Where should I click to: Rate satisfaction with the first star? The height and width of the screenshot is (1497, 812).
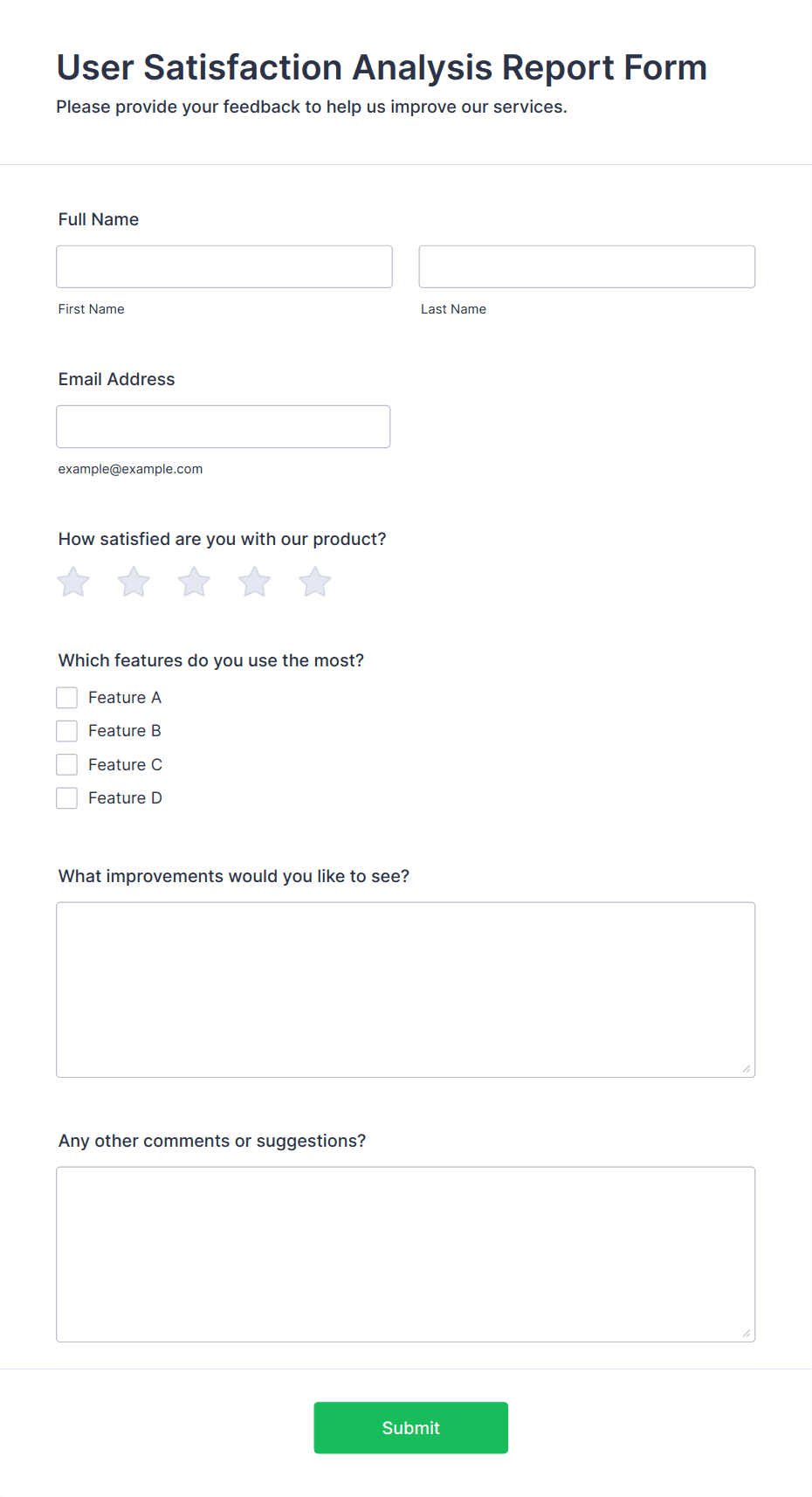click(x=73, y=582)
